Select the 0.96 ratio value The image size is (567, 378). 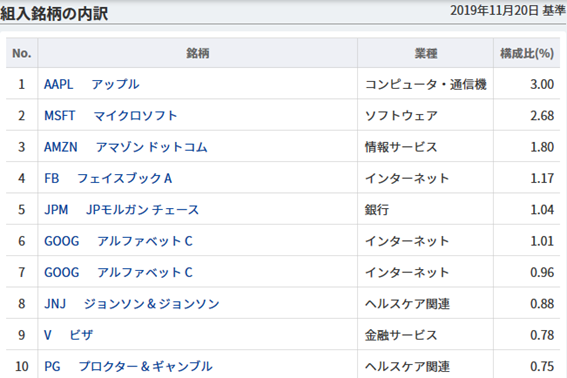pos(542,272)
